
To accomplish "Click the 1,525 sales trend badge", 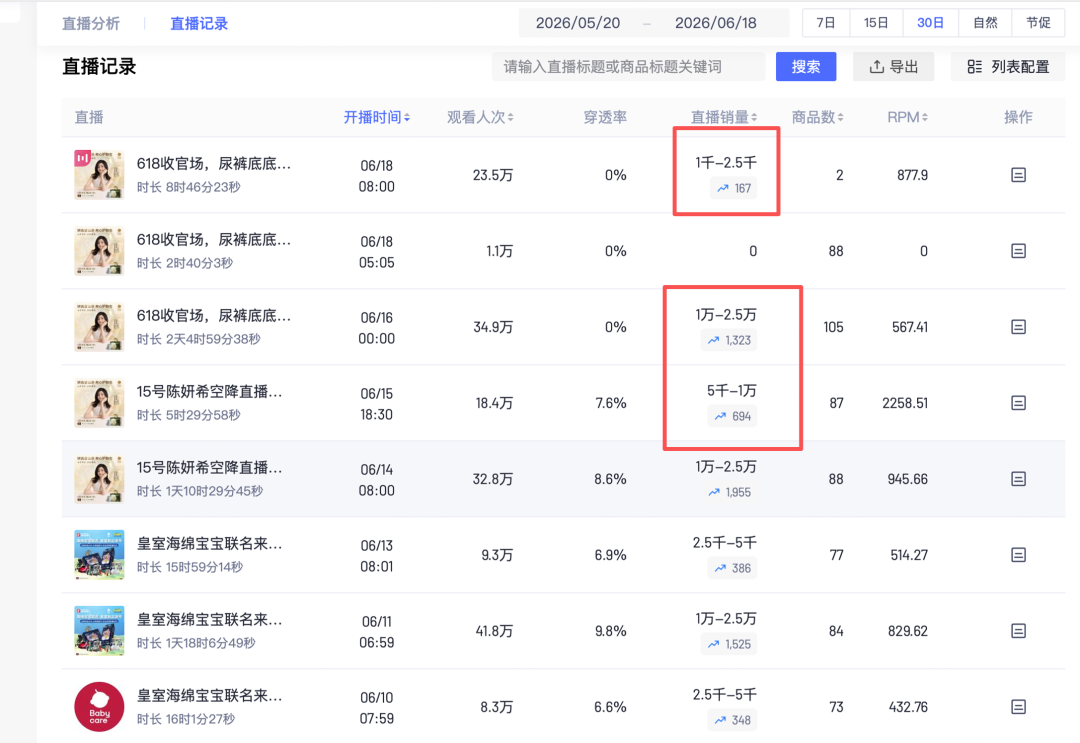I will (x=729, y=645).
